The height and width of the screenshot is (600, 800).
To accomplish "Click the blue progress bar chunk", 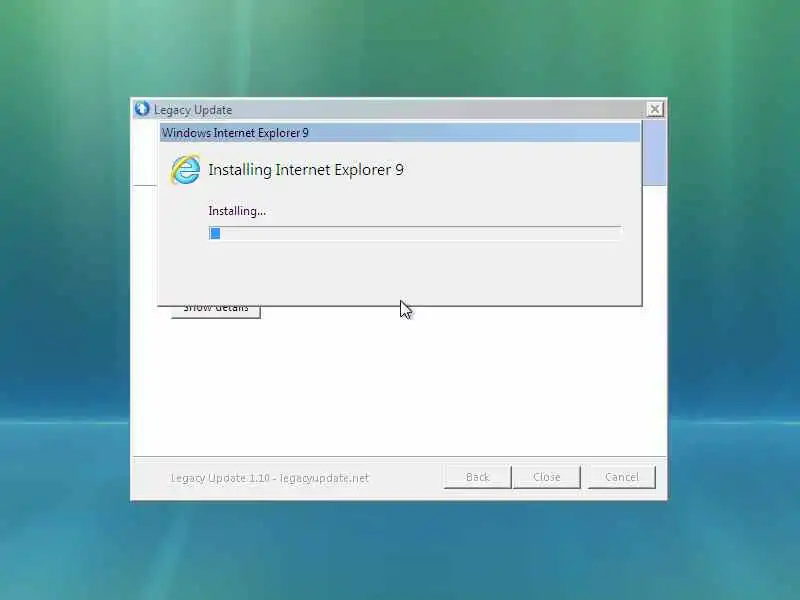I will 215,233.
